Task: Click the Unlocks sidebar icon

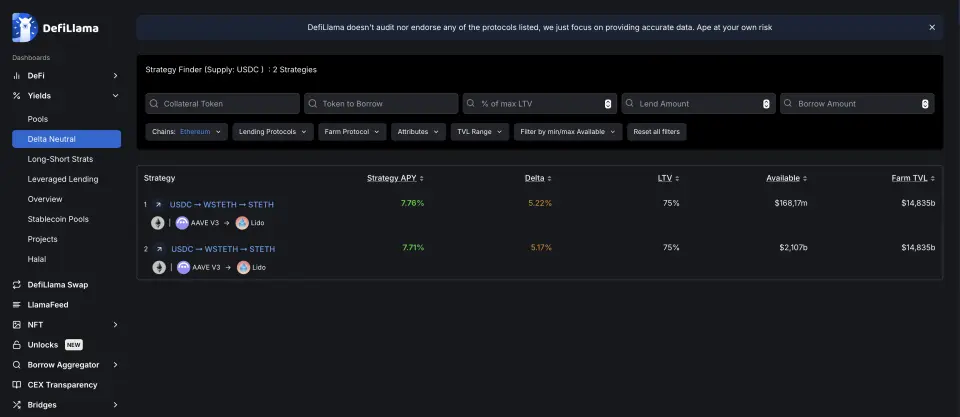Action: [x=17, y=345]
